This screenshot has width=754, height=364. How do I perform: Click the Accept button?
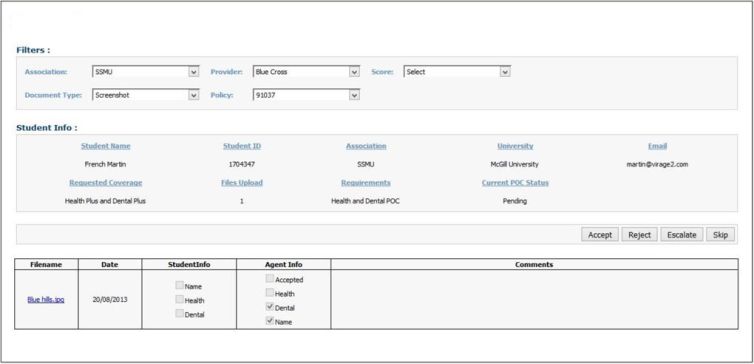600,235
